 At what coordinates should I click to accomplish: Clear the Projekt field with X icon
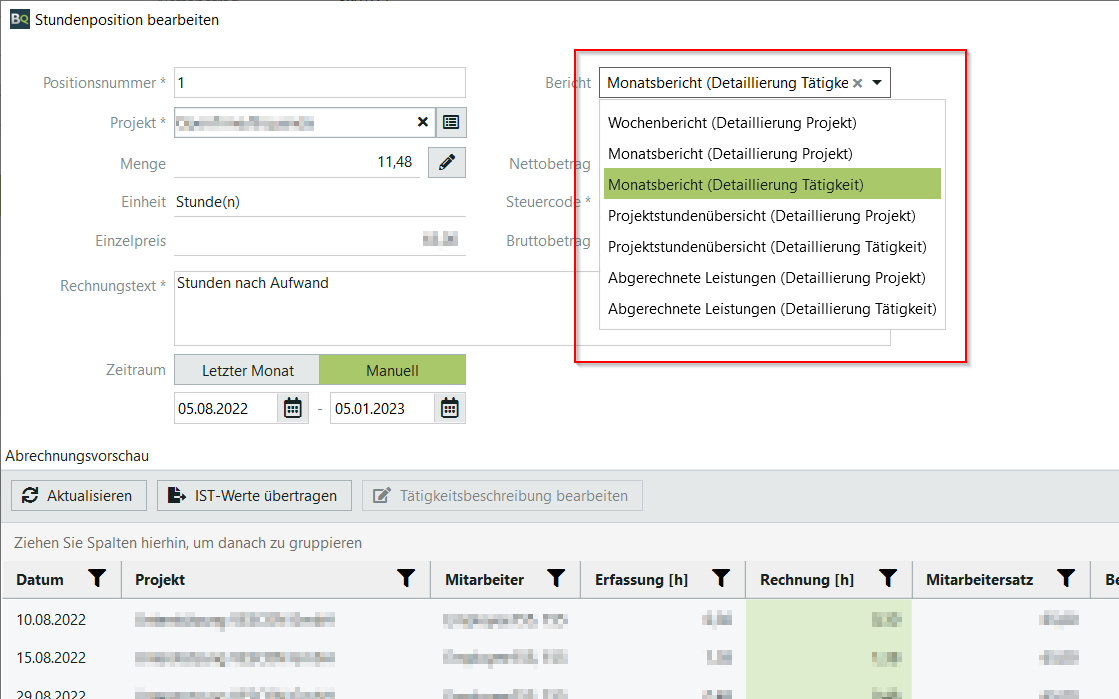(x=423, y=122)
